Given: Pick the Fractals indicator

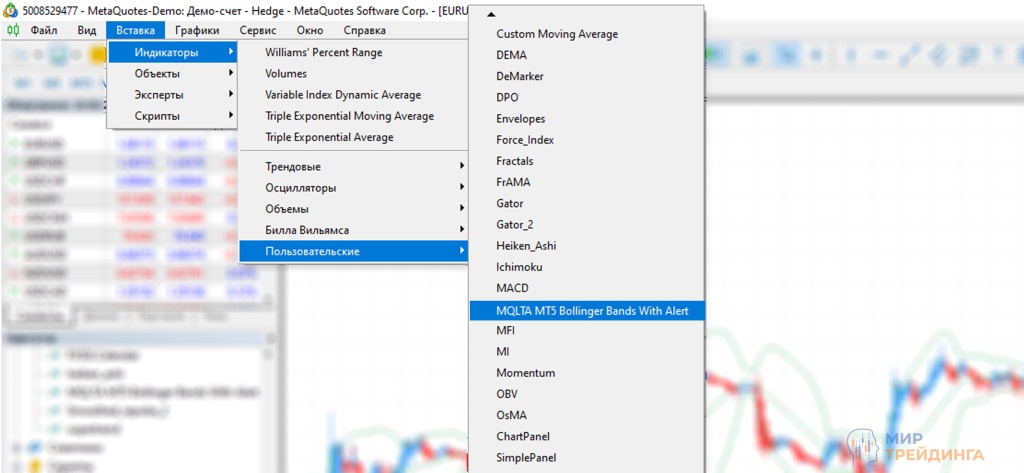Looking at the screenshot, I should pos(514,161).
